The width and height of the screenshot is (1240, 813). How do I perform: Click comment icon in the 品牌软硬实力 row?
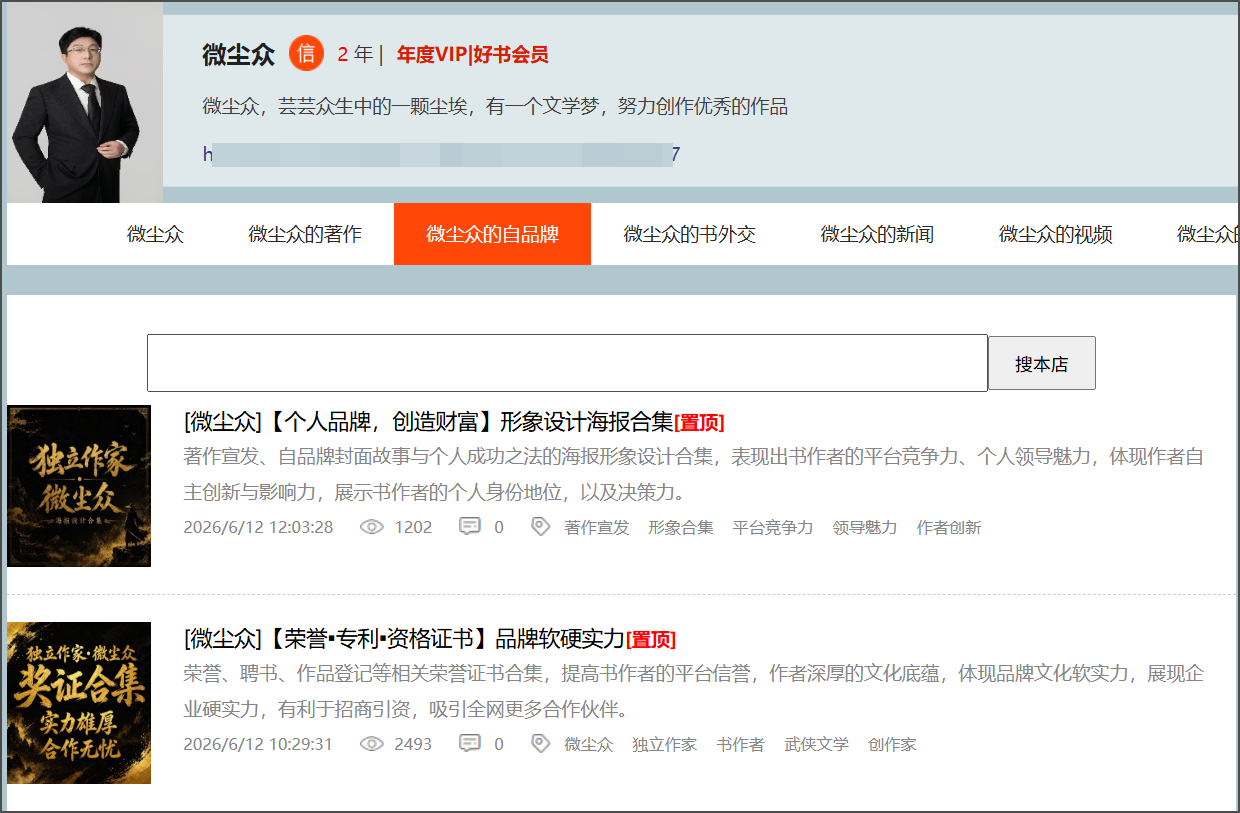470,744
